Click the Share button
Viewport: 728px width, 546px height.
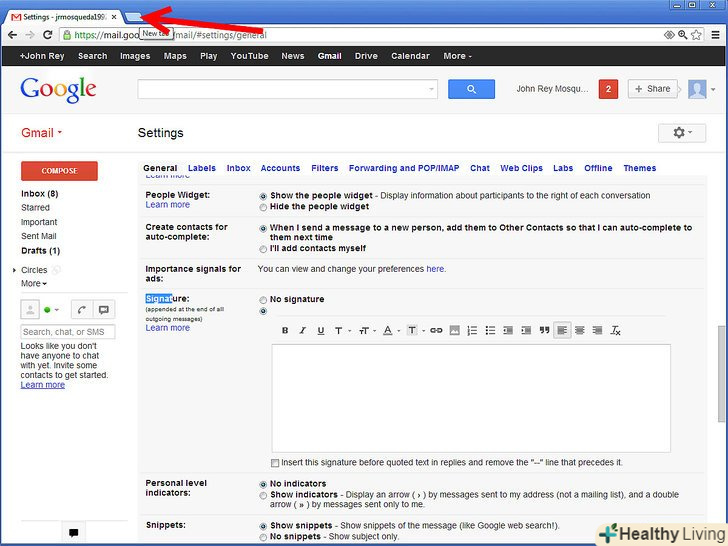coord(652,89)
